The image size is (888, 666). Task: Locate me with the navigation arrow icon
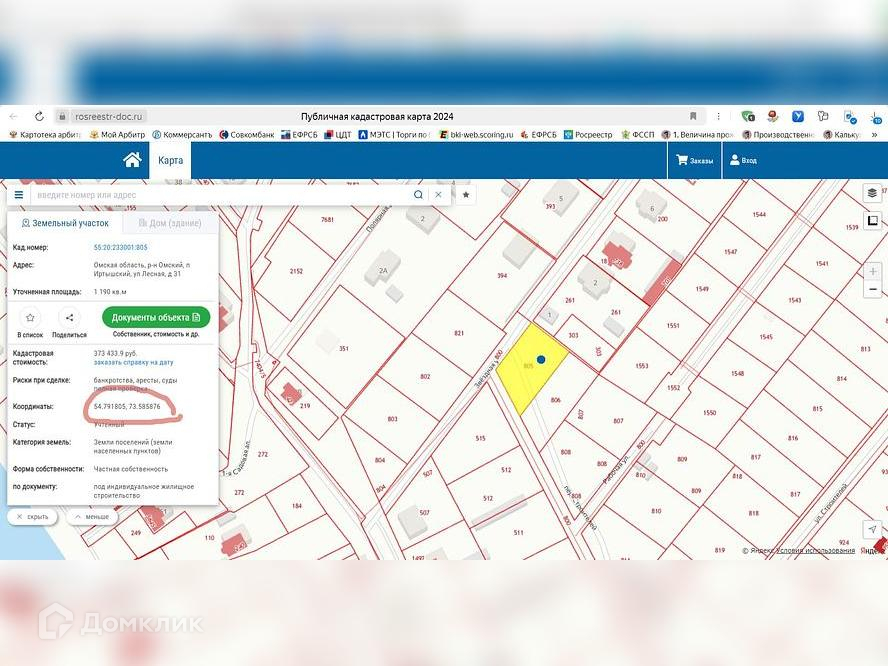point(872,529)
